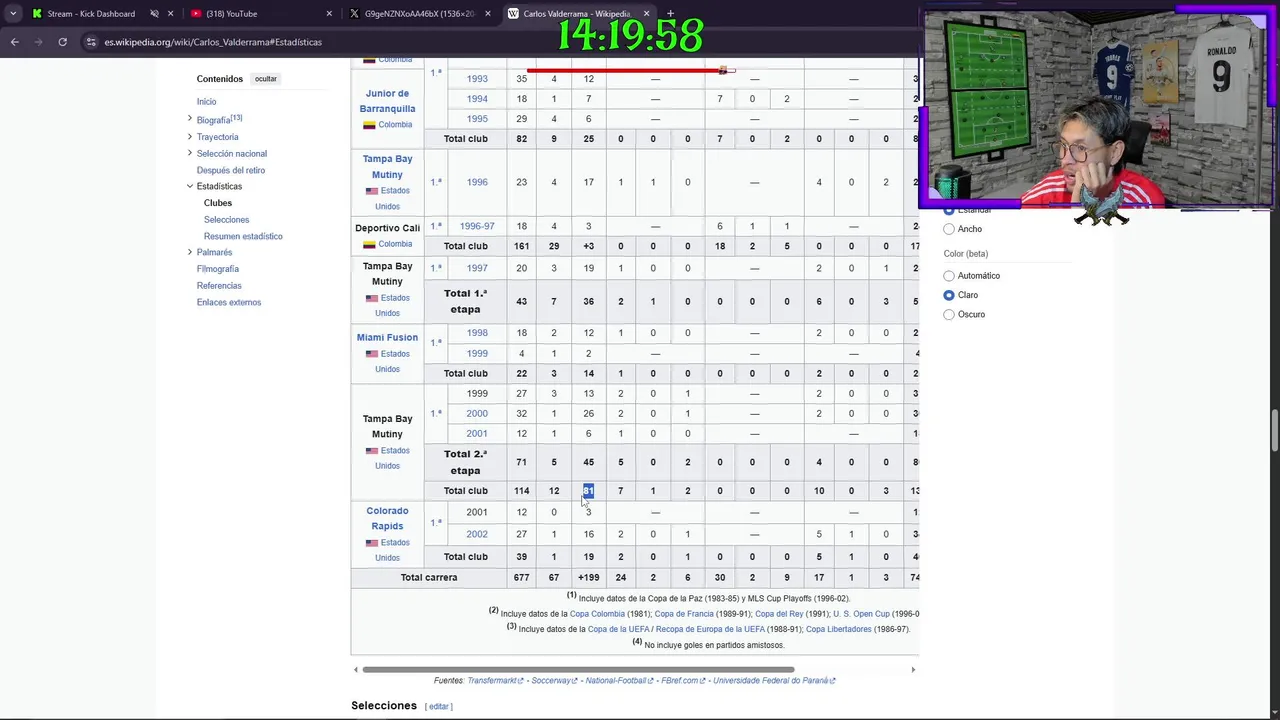1280x720 pixels.
Task: Click Colombia flag under Junior de Barranquilla
Action: coord(369,125)
